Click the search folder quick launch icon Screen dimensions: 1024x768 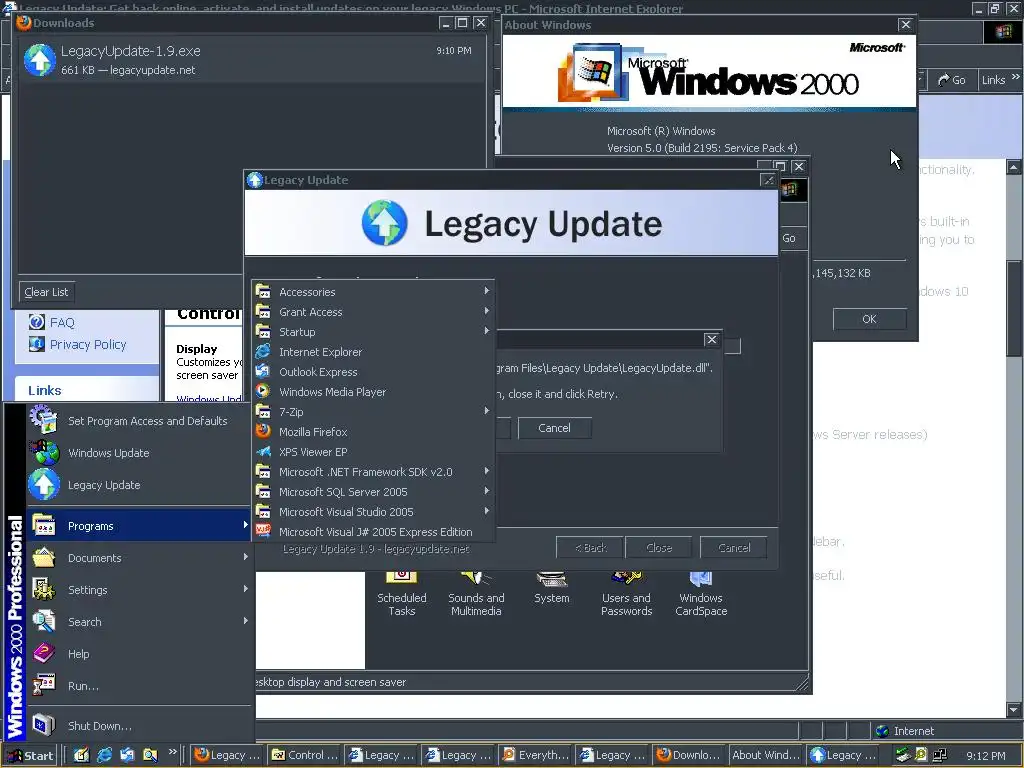click(x=150, y=755)
